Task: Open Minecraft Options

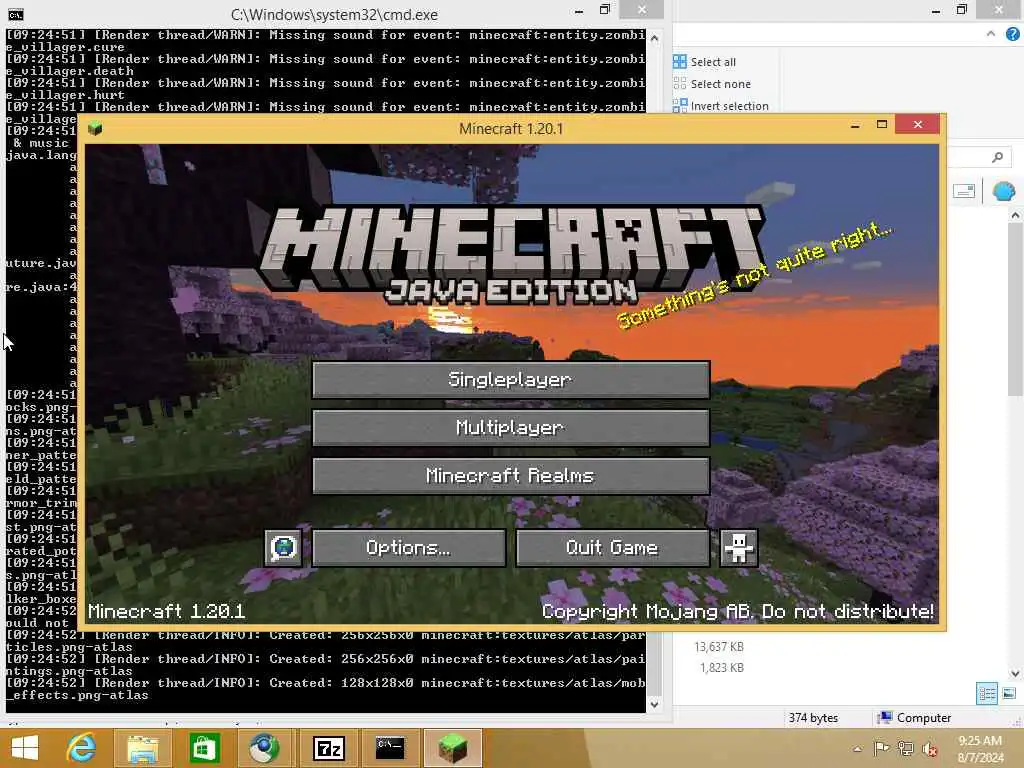Action: tap(409, 547)
